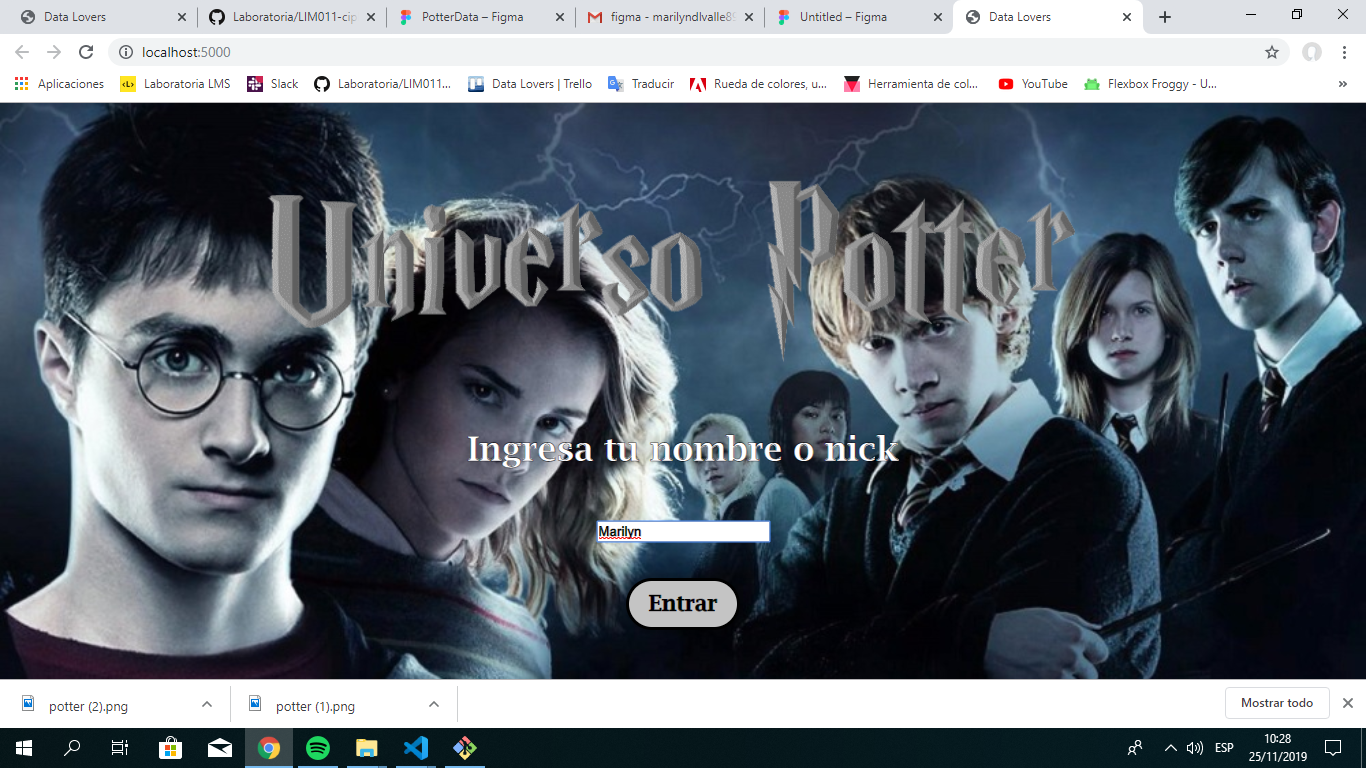Switch to the PotterData – Figma tab
The image size is (1366, 768).
pos(480,17)
